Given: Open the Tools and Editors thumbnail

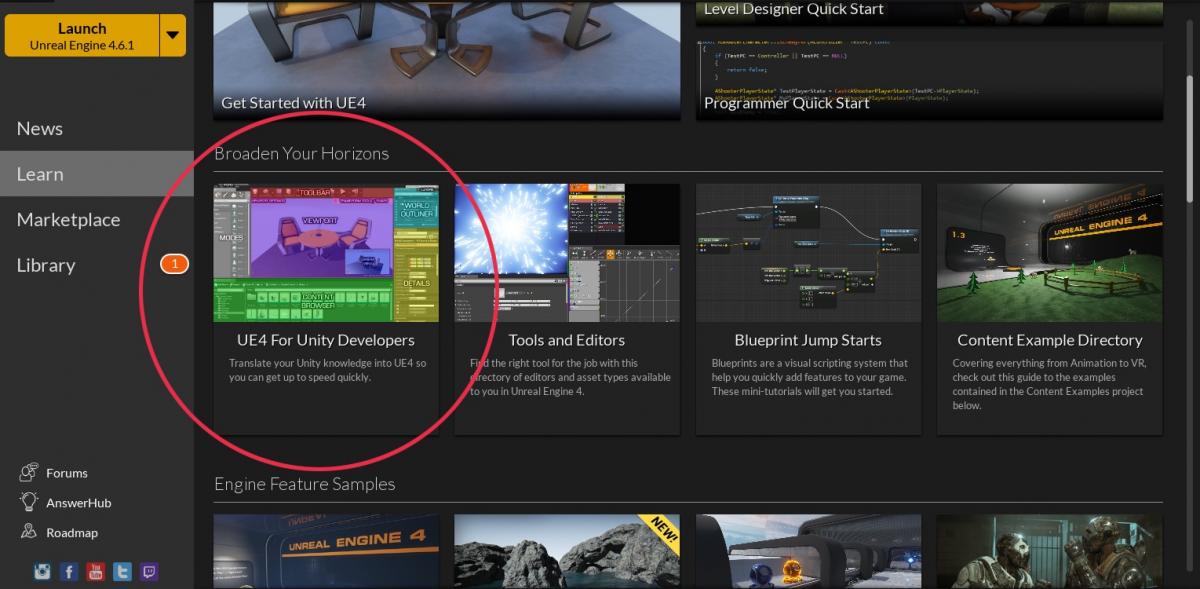Looking at the screenshot, I should pyautogui.click(x=567, y=253).
